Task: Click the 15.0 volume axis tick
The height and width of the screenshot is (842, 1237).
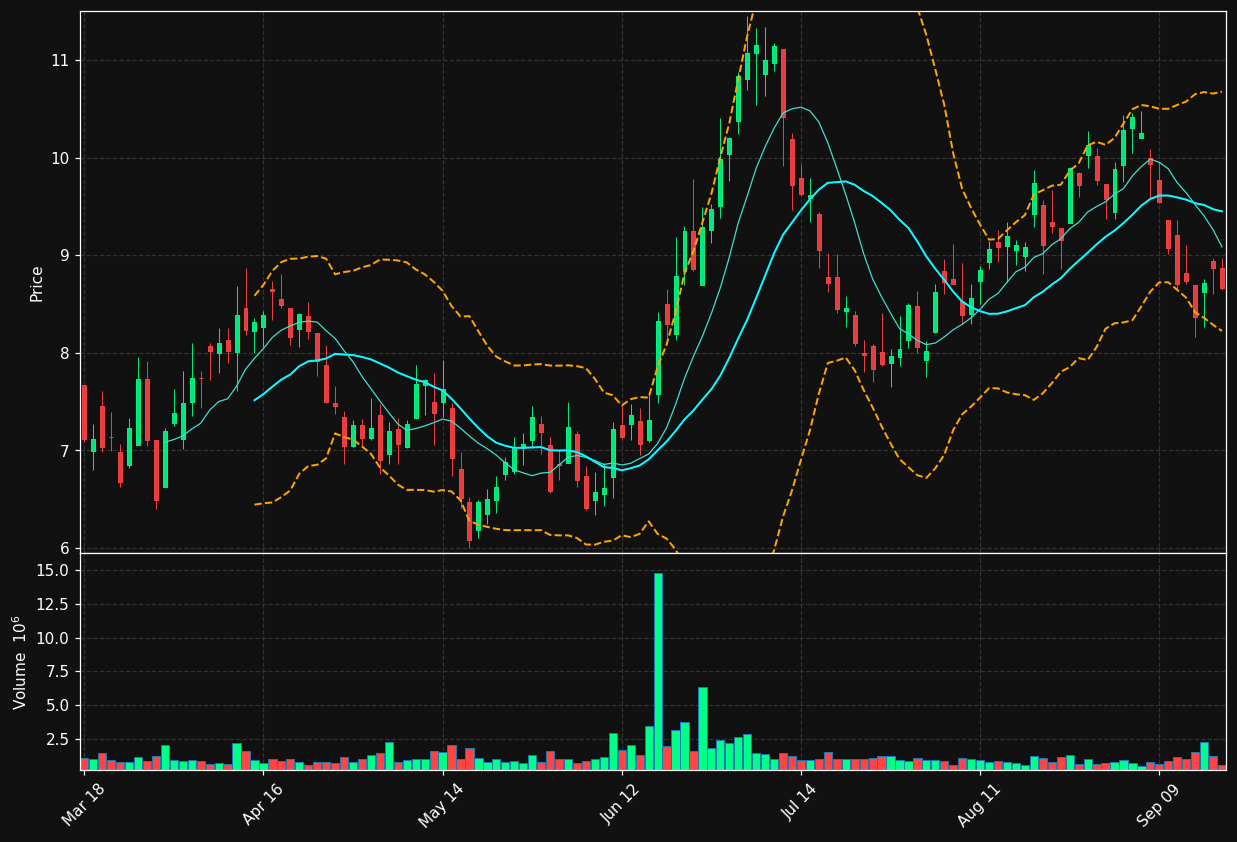Action: pyautogui.click(x=54, y=570)
